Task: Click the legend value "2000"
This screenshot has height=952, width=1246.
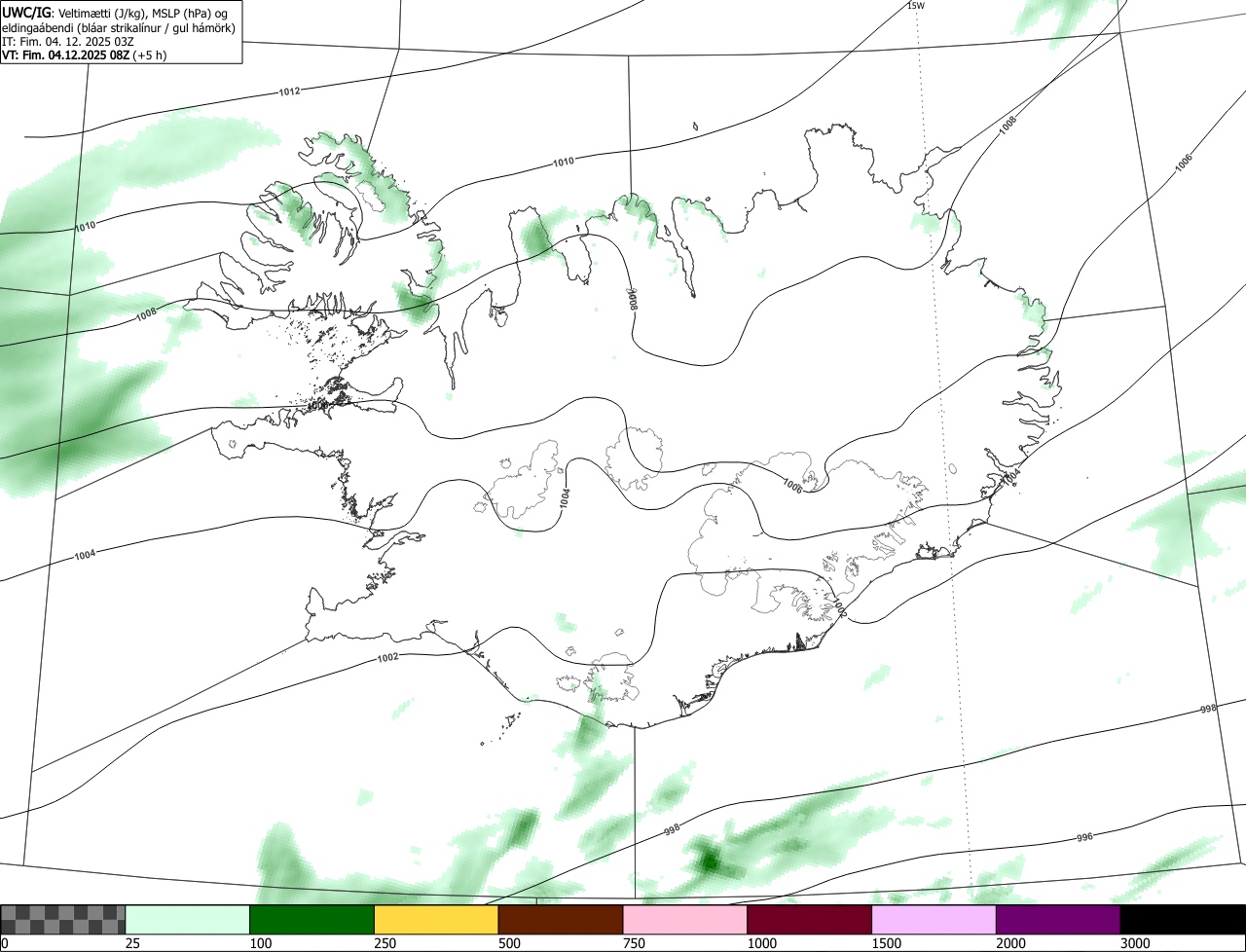Action: [1011, 943]
